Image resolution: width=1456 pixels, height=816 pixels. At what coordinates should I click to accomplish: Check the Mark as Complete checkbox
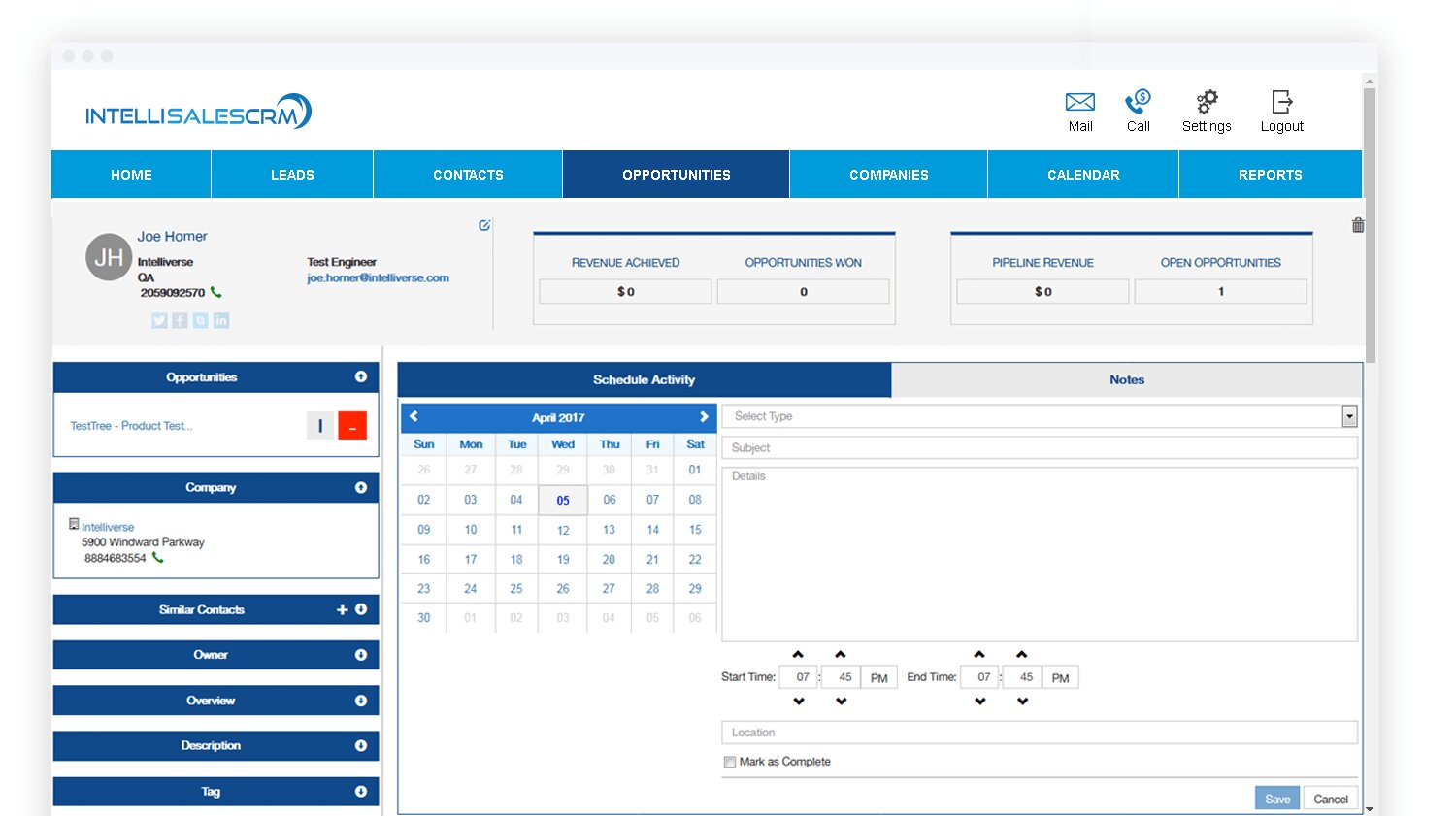(x=729, y=763)
